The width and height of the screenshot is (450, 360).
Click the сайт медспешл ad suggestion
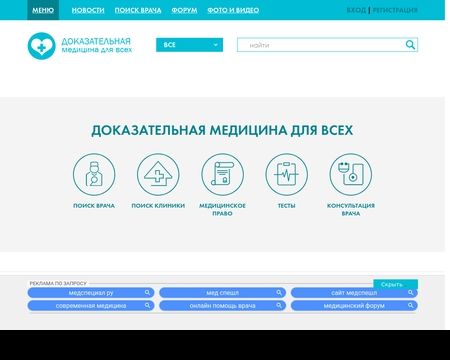[354, 293]
